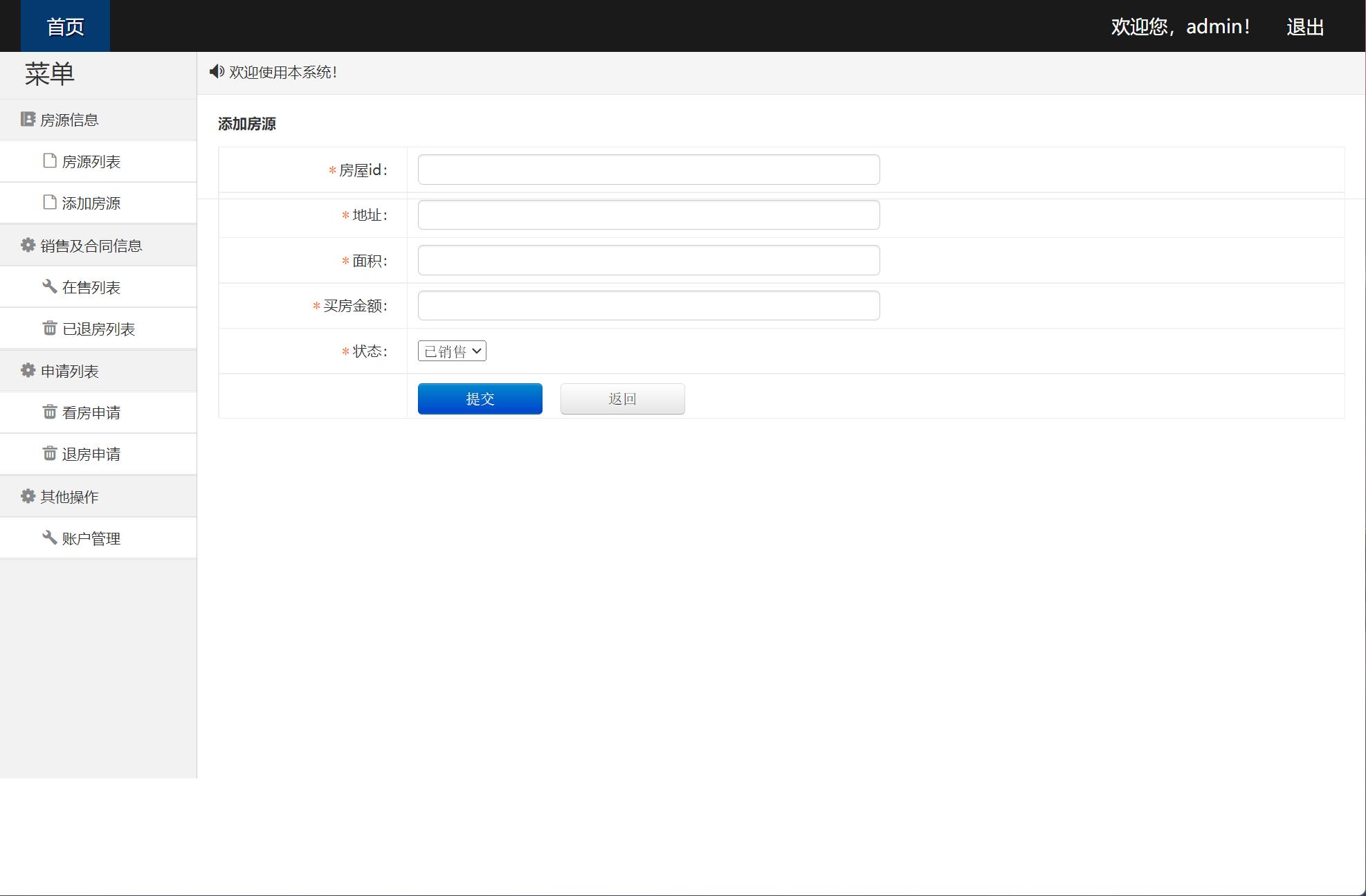Click the wrench icon beside 在售列表

click(x=50, y=286)
